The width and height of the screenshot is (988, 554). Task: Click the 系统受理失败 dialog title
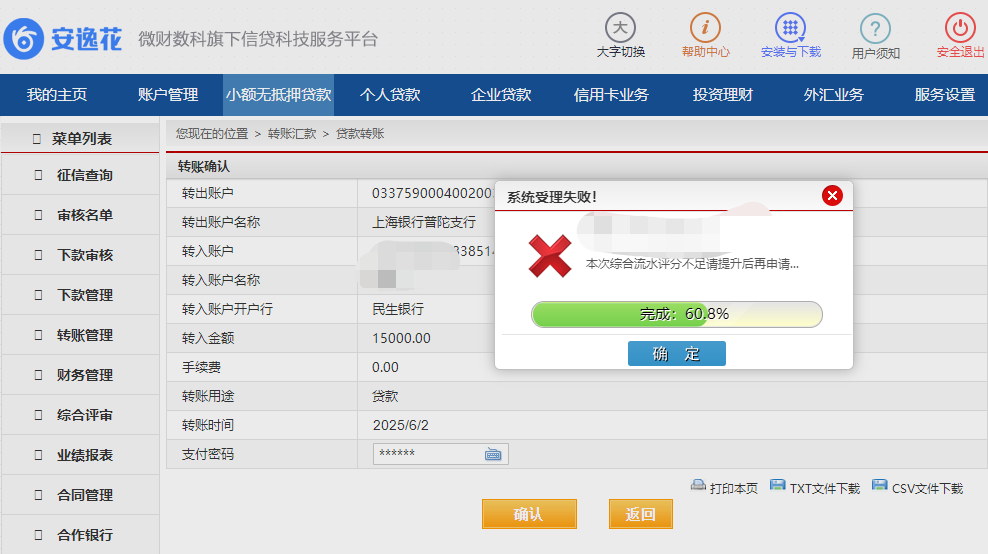(x=552, y=197)
